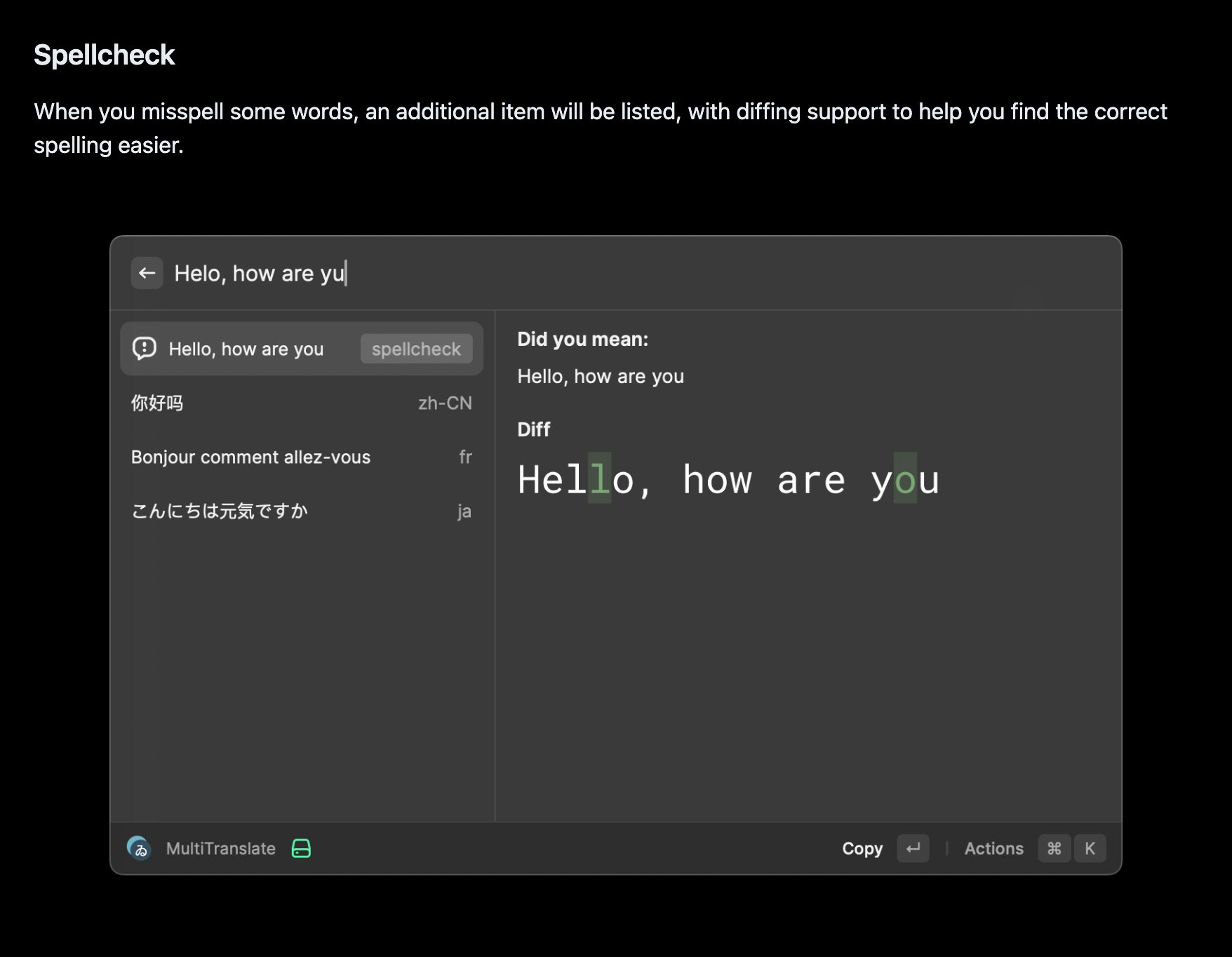Click the Copy action button

click(x=862, y=848)
